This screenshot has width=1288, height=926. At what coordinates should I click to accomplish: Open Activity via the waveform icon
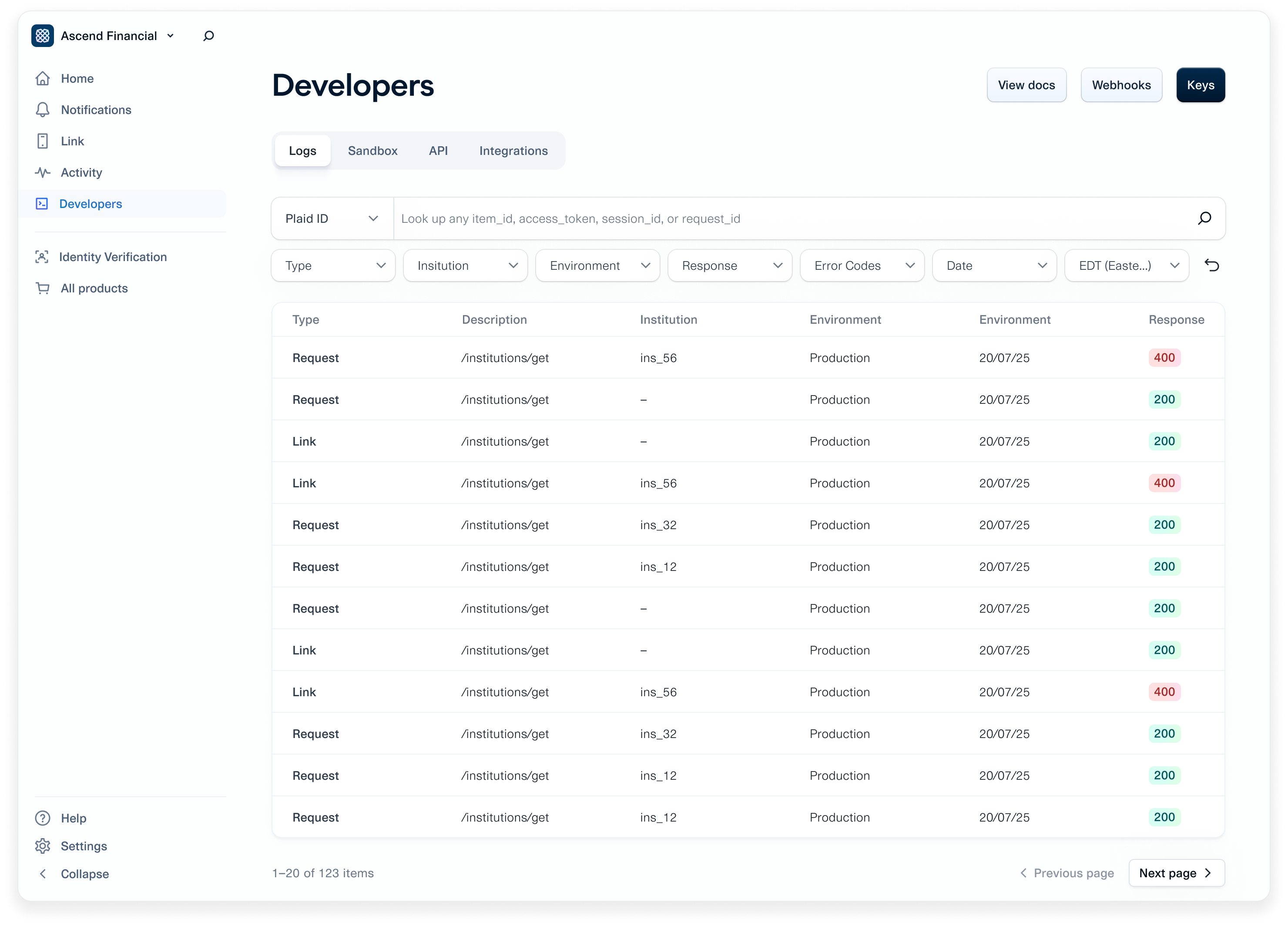tap(43, 172)
